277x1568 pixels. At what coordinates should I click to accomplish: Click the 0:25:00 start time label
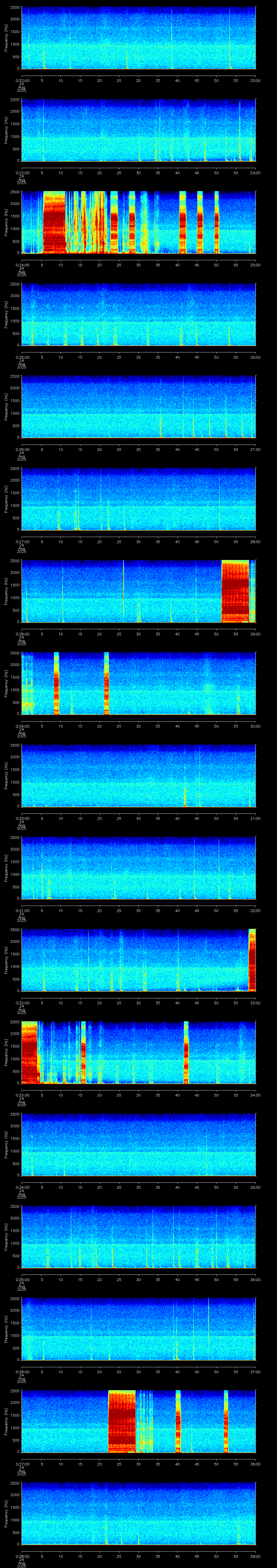point(22,357)
